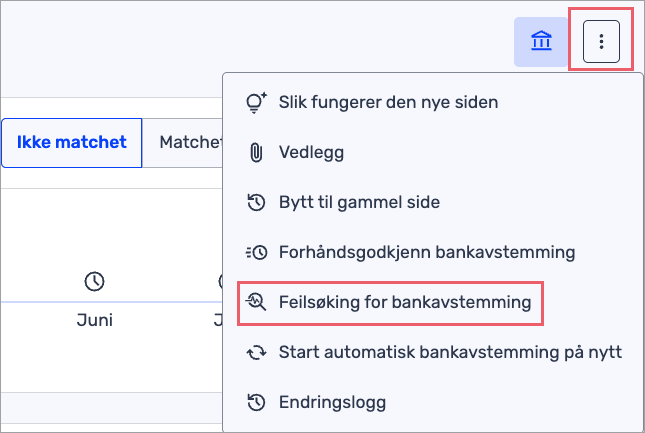The image size is (645, 433).
Task: Open the three-dot options menu
Action: 601,42
